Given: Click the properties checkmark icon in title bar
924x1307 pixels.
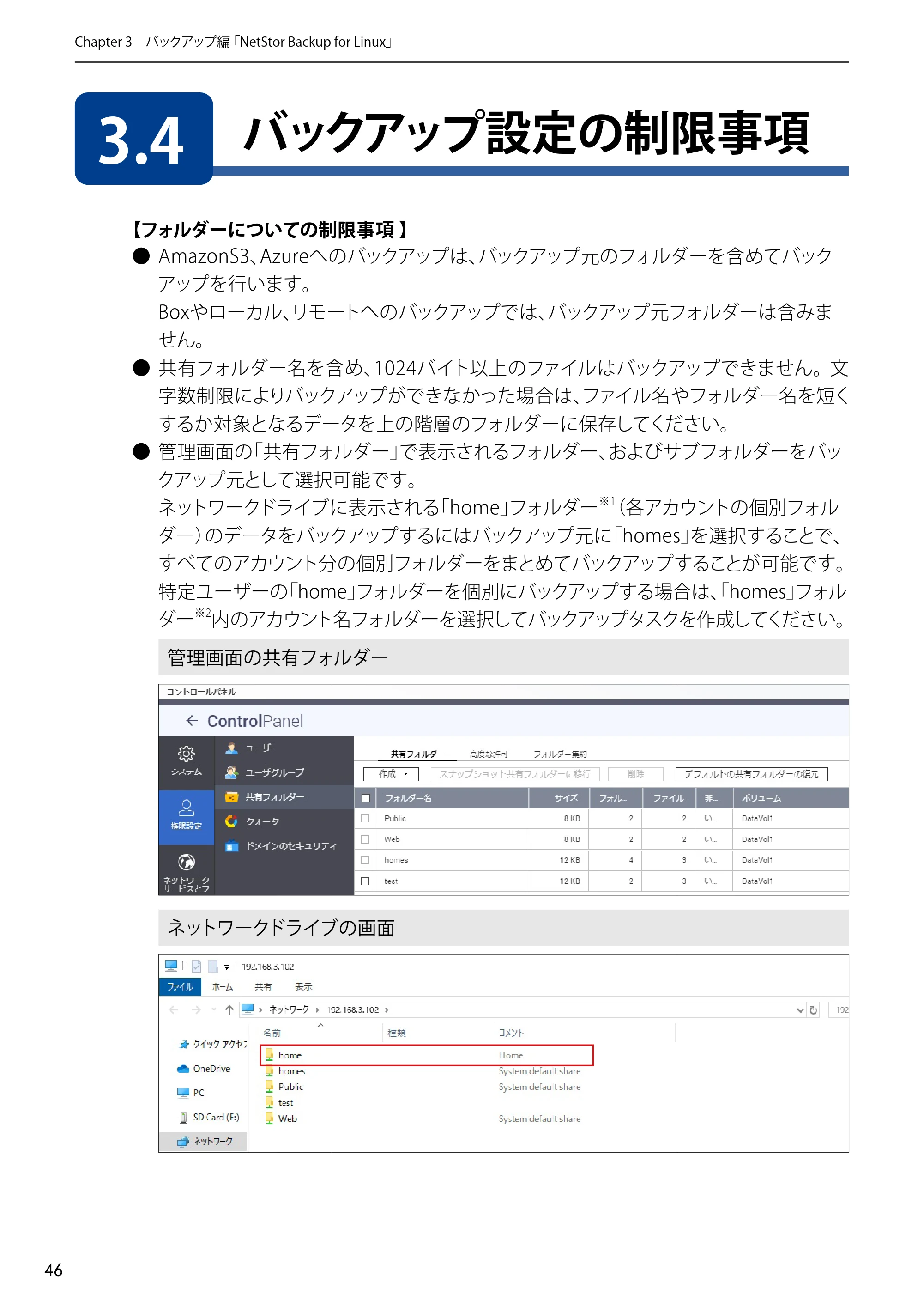Looking at the screenshot, I should [196, 966].
